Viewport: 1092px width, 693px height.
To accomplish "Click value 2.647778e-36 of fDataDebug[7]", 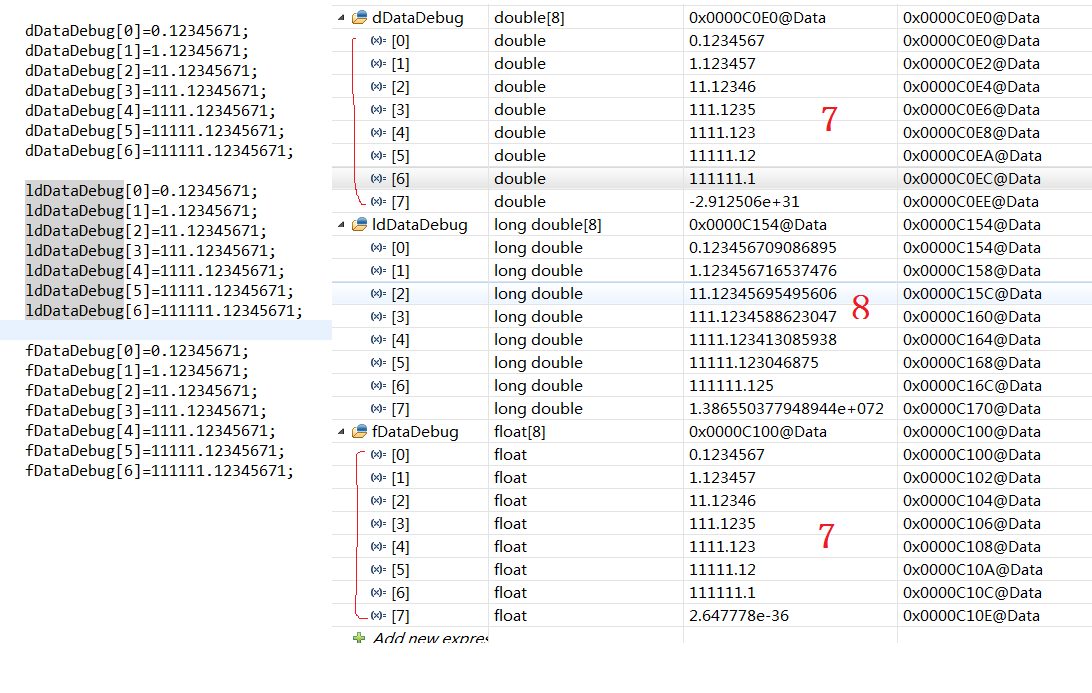I will [739, 615].
